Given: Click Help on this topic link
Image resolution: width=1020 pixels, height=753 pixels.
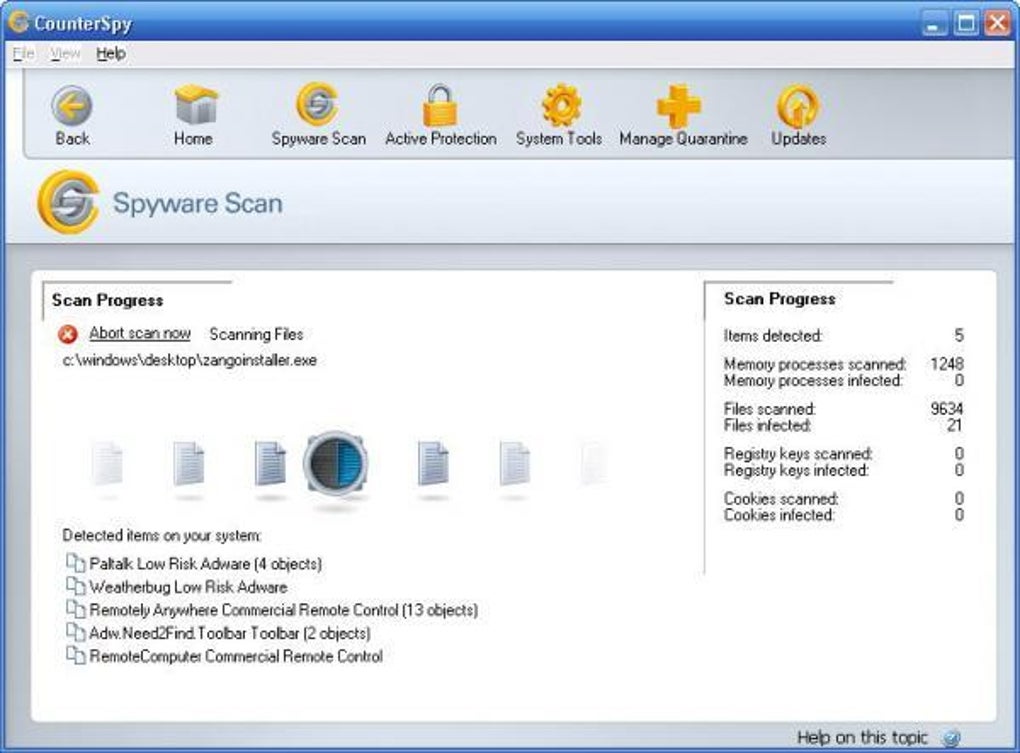Looking at the screenshot, I should click(x=862, y=737).
